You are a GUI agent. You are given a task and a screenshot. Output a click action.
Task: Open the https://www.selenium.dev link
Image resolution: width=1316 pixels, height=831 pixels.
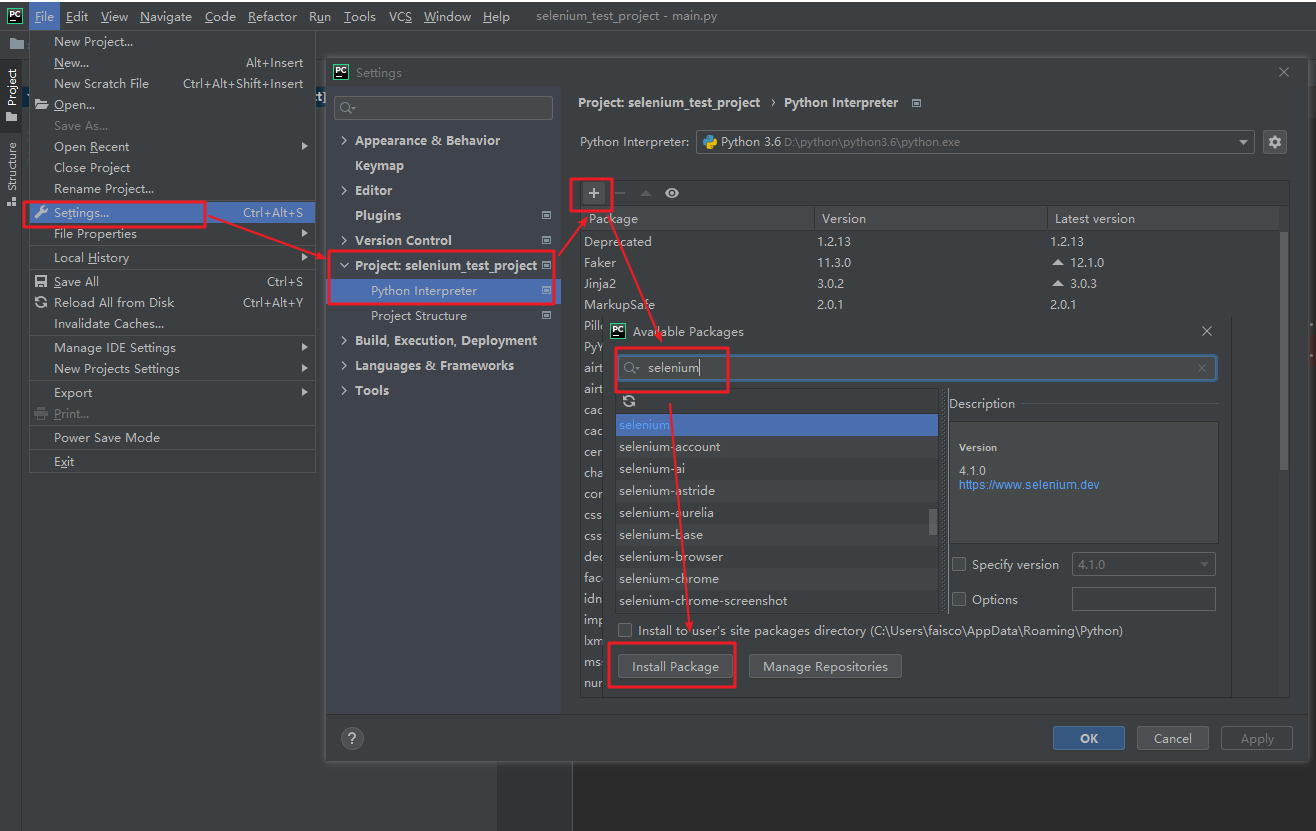tap(1029, 484)
